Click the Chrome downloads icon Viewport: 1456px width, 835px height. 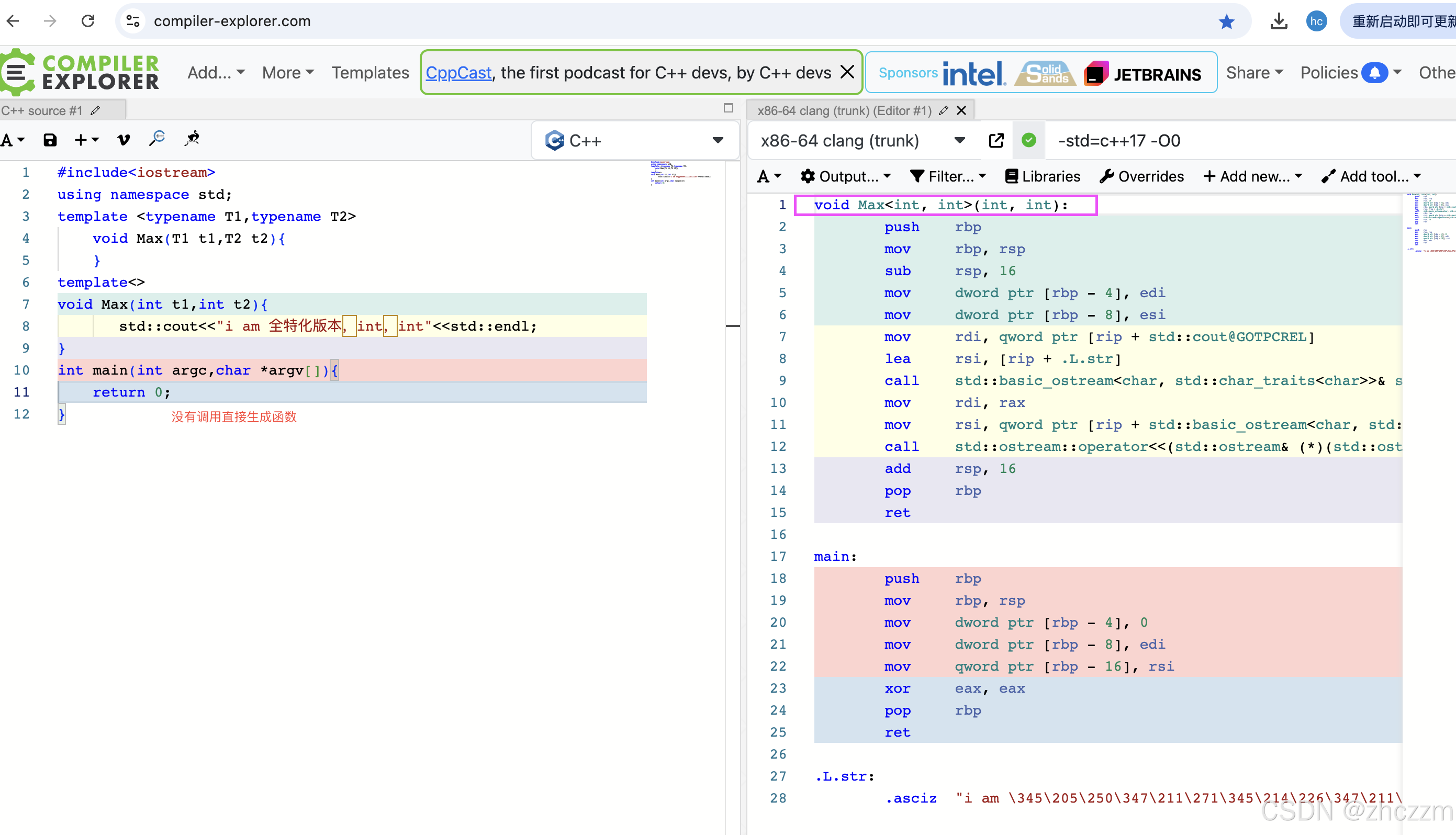point(1279,21)
